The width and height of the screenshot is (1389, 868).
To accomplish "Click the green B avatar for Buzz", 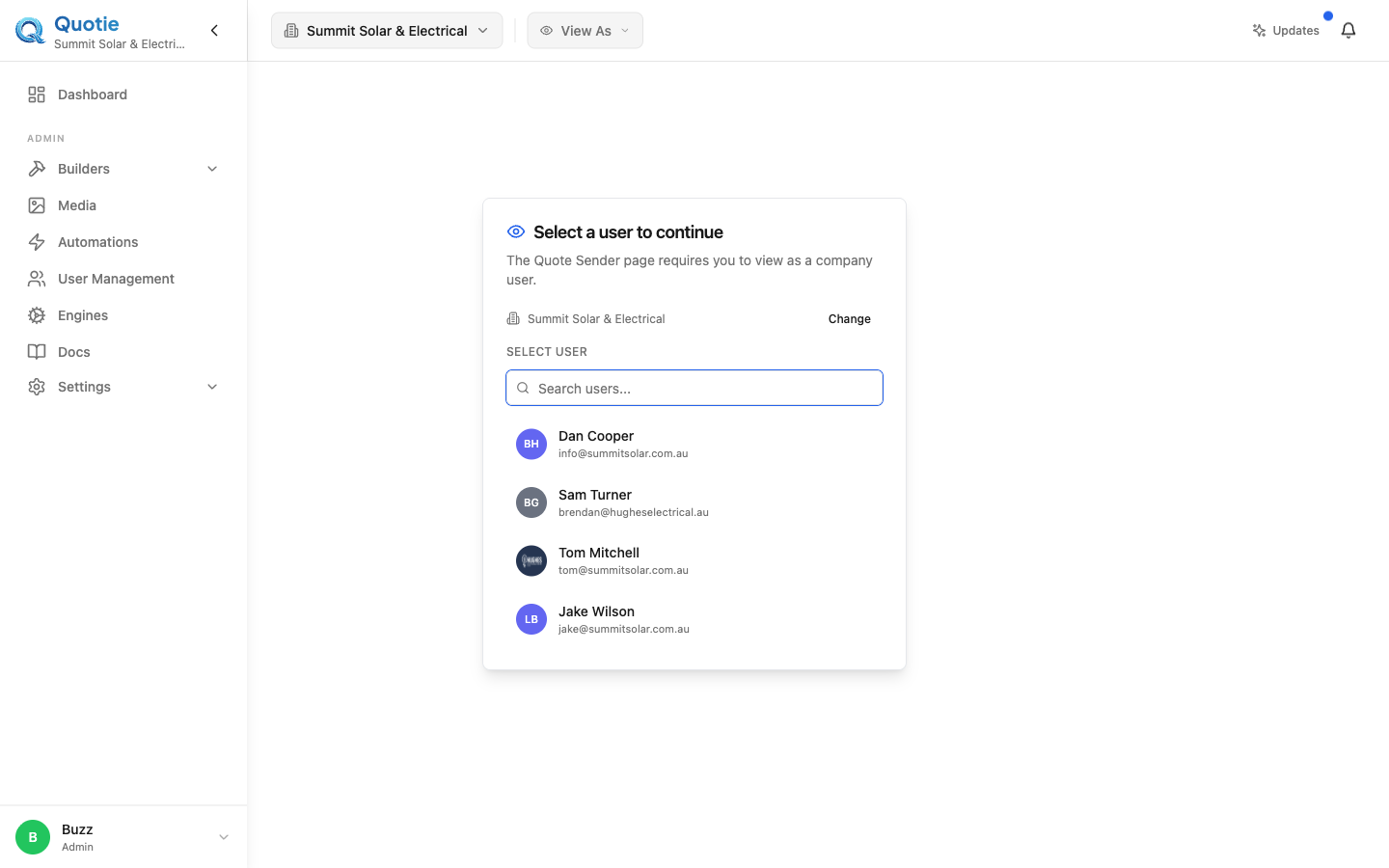I will click(x=33, y=837).
